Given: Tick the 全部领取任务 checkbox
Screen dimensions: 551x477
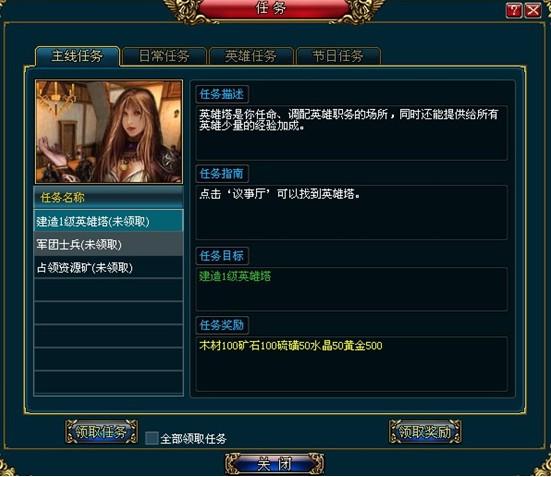Looking at the screenshot, I should [152, 438].
